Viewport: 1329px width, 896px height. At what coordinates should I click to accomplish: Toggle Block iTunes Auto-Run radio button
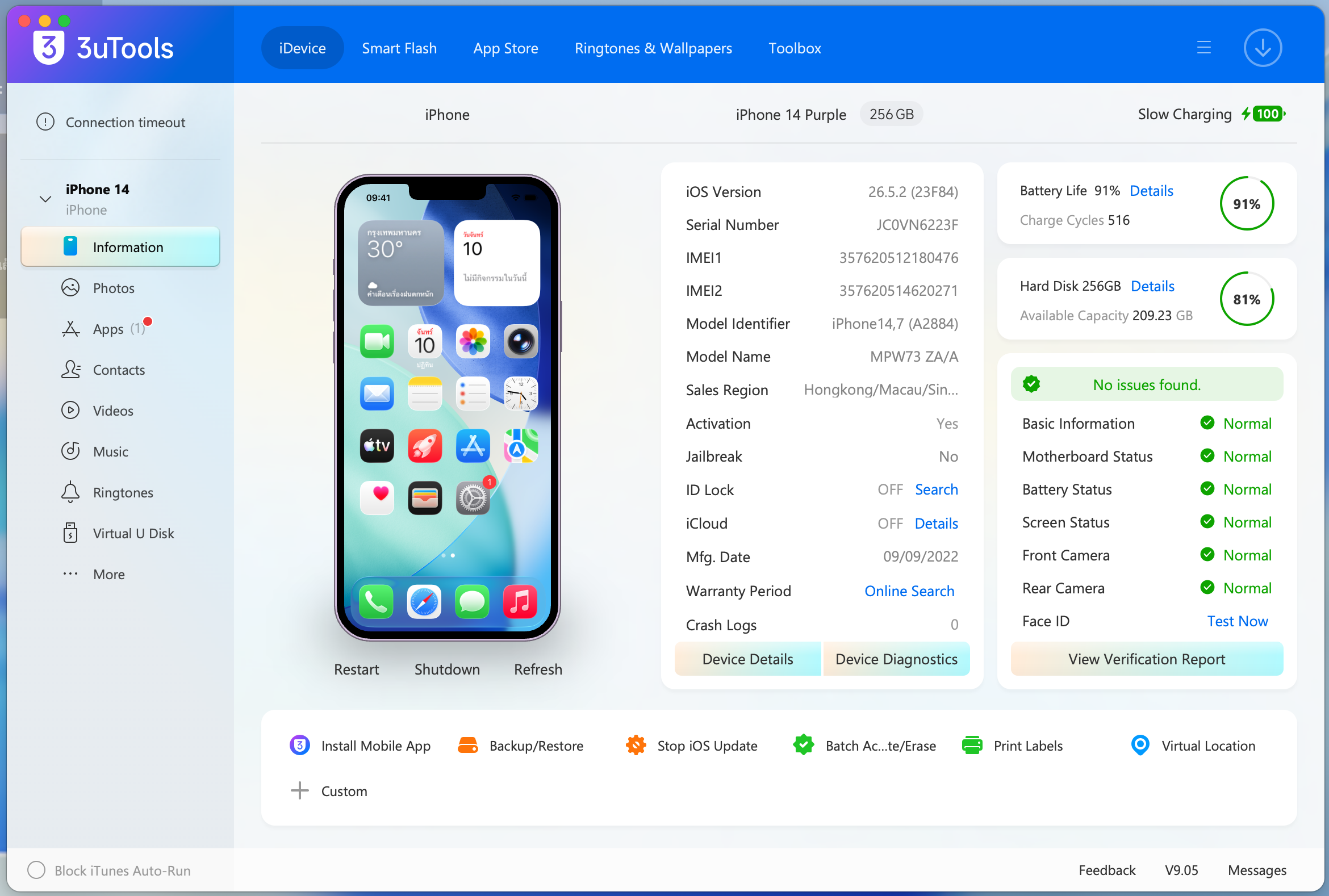tap(36, 870)
